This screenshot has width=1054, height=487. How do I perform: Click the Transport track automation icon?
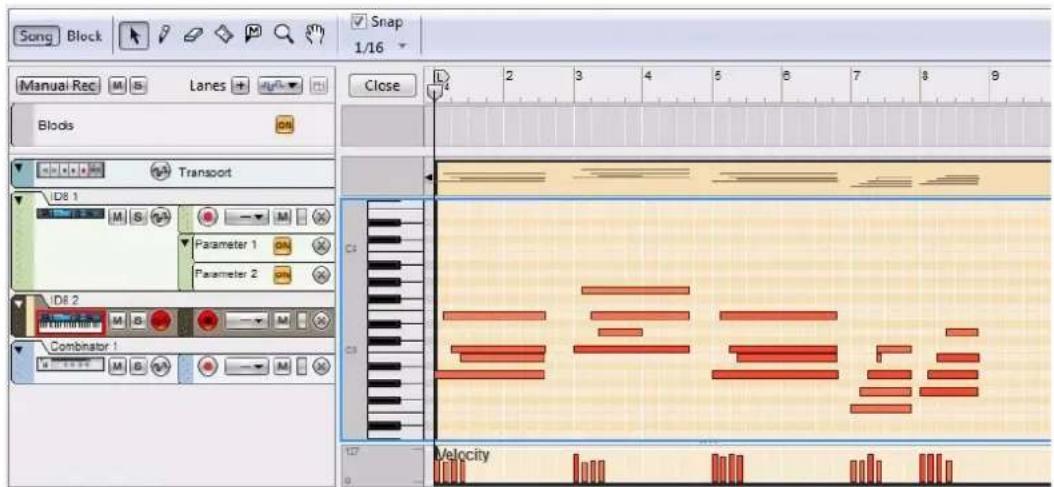pos(159,172)
